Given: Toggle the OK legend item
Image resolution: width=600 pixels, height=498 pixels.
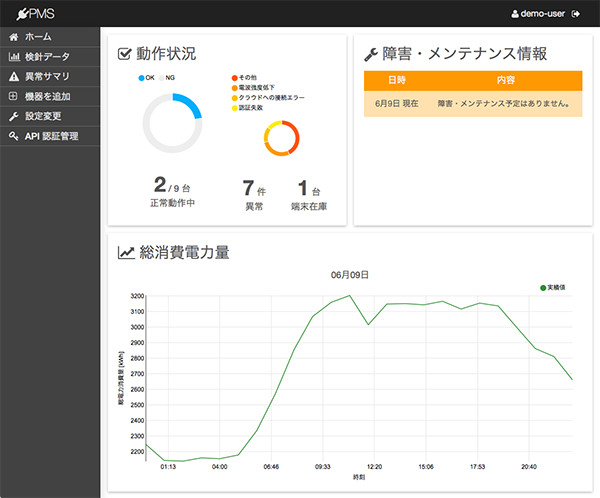Looking at the screenshot, I should coord(146,76).
